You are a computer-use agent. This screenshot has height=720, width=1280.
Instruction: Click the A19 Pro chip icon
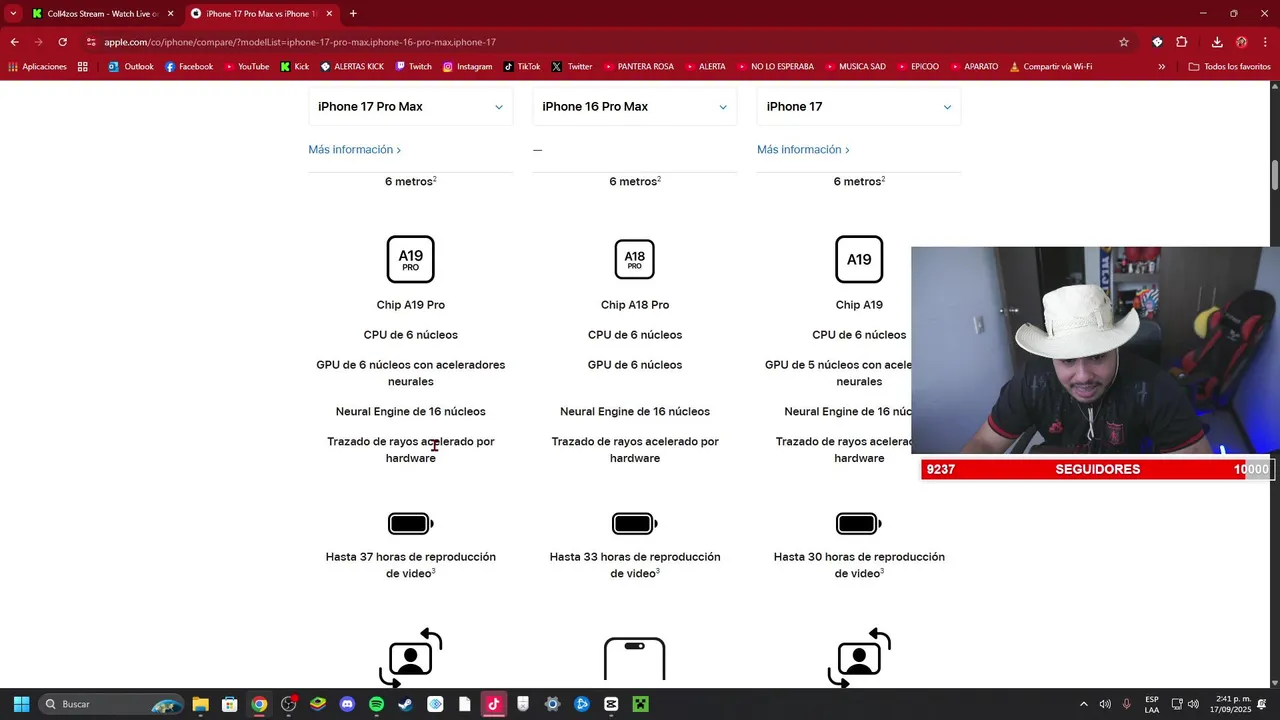point(410,260)
